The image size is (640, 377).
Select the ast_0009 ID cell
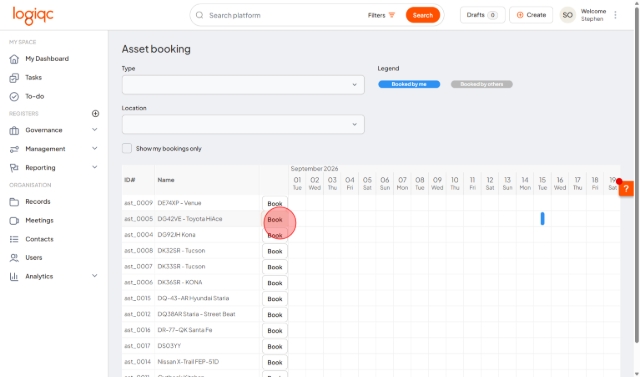[138, 203]
